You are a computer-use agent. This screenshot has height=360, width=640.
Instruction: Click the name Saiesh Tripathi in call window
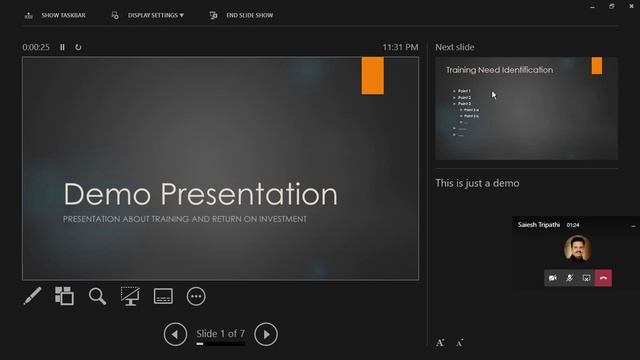coord(539,225)
